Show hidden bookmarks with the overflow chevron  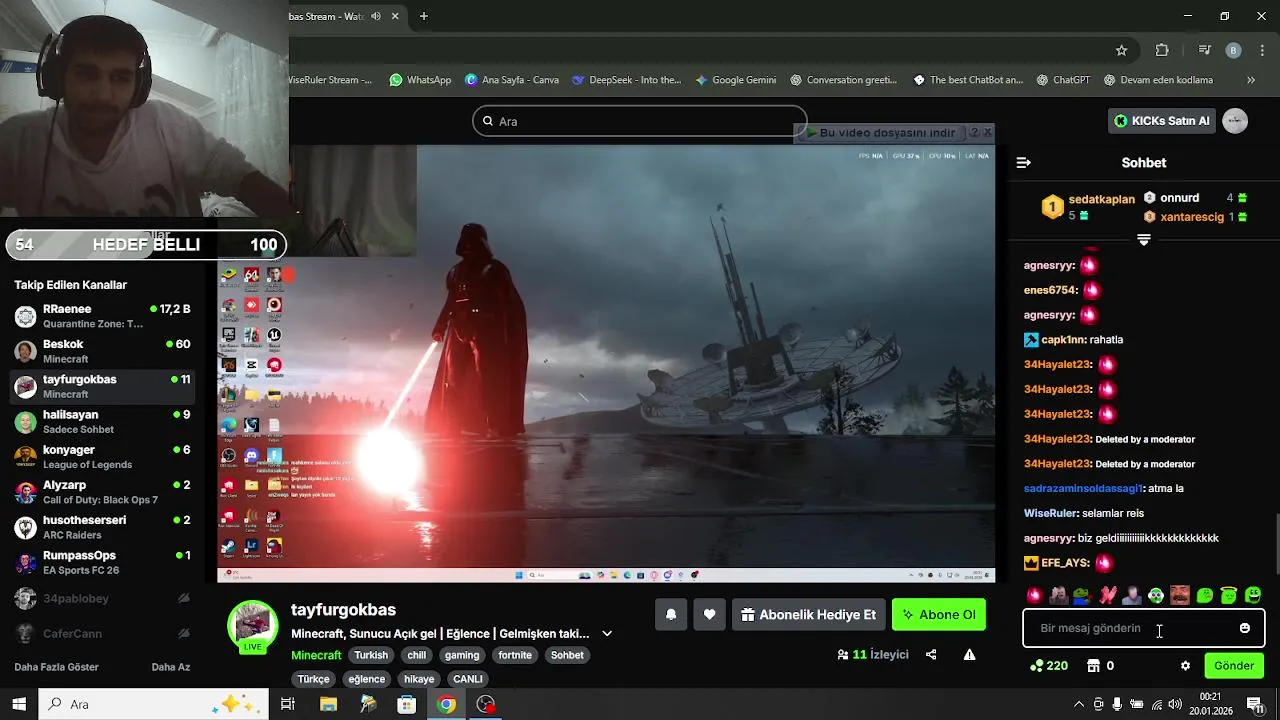[x=1250, y=80]
